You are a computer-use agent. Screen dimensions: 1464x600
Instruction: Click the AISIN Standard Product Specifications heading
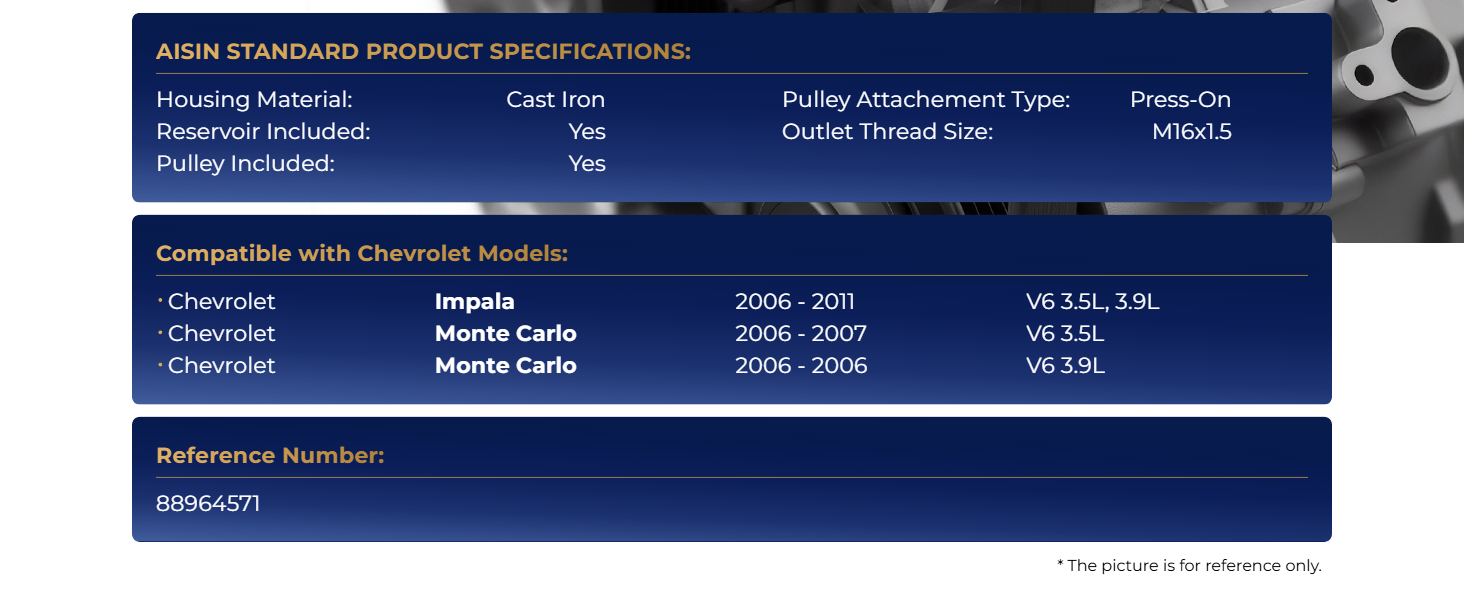pyautogui.click(x=423, y=52)
